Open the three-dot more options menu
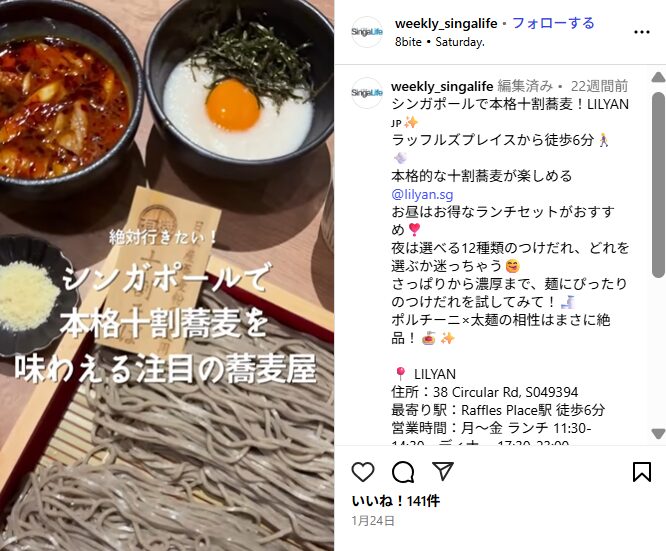Viewport: 666px width, 551px height. pyautogui.click(x=642, y=32)
